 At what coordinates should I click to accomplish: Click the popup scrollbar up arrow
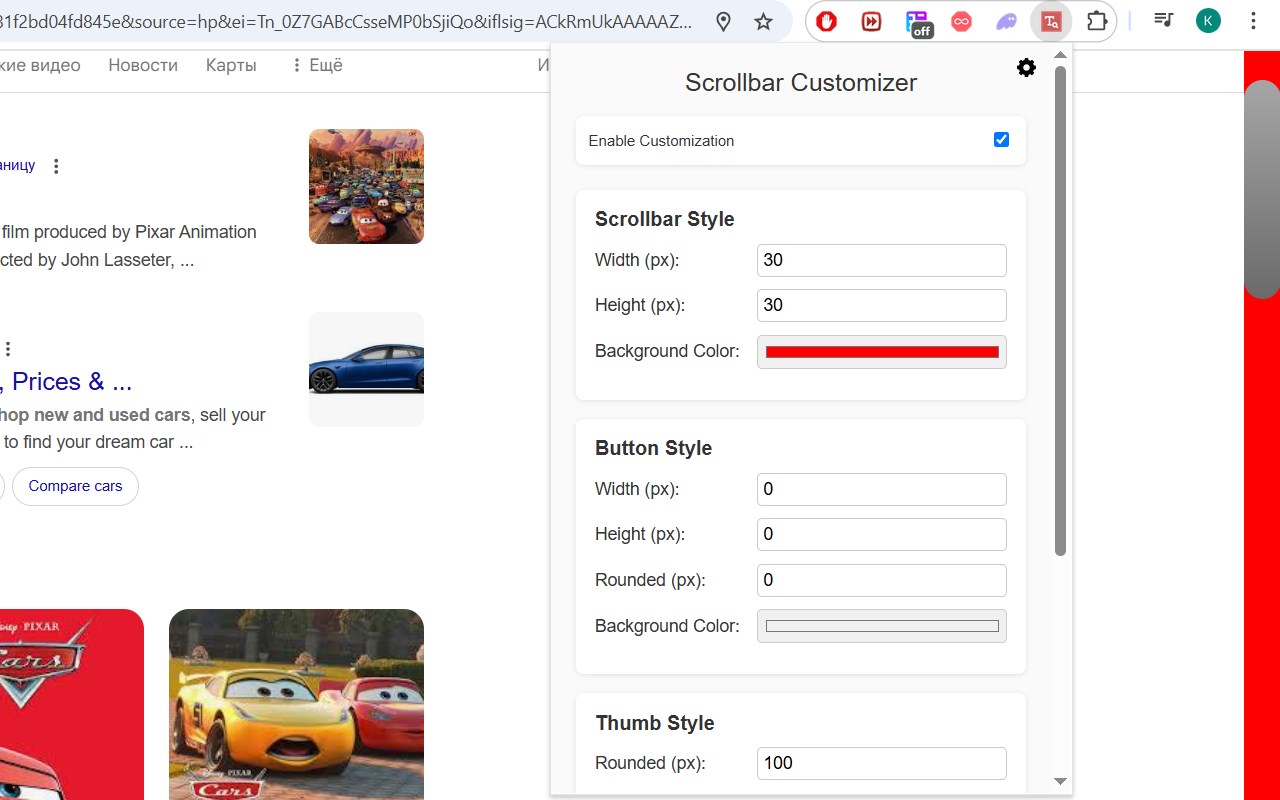pyautogui.click(x=1061, y=54)
